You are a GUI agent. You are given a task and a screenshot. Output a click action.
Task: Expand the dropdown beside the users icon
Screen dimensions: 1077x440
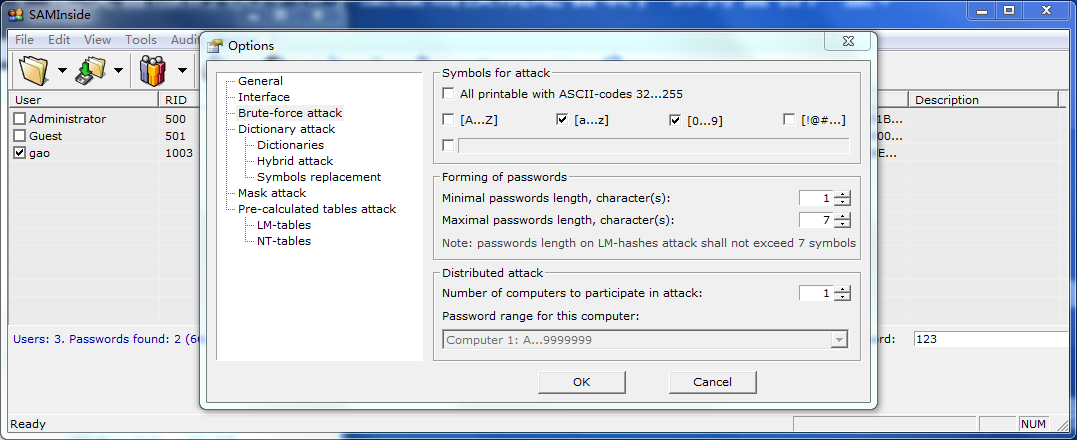click(183, 71)
